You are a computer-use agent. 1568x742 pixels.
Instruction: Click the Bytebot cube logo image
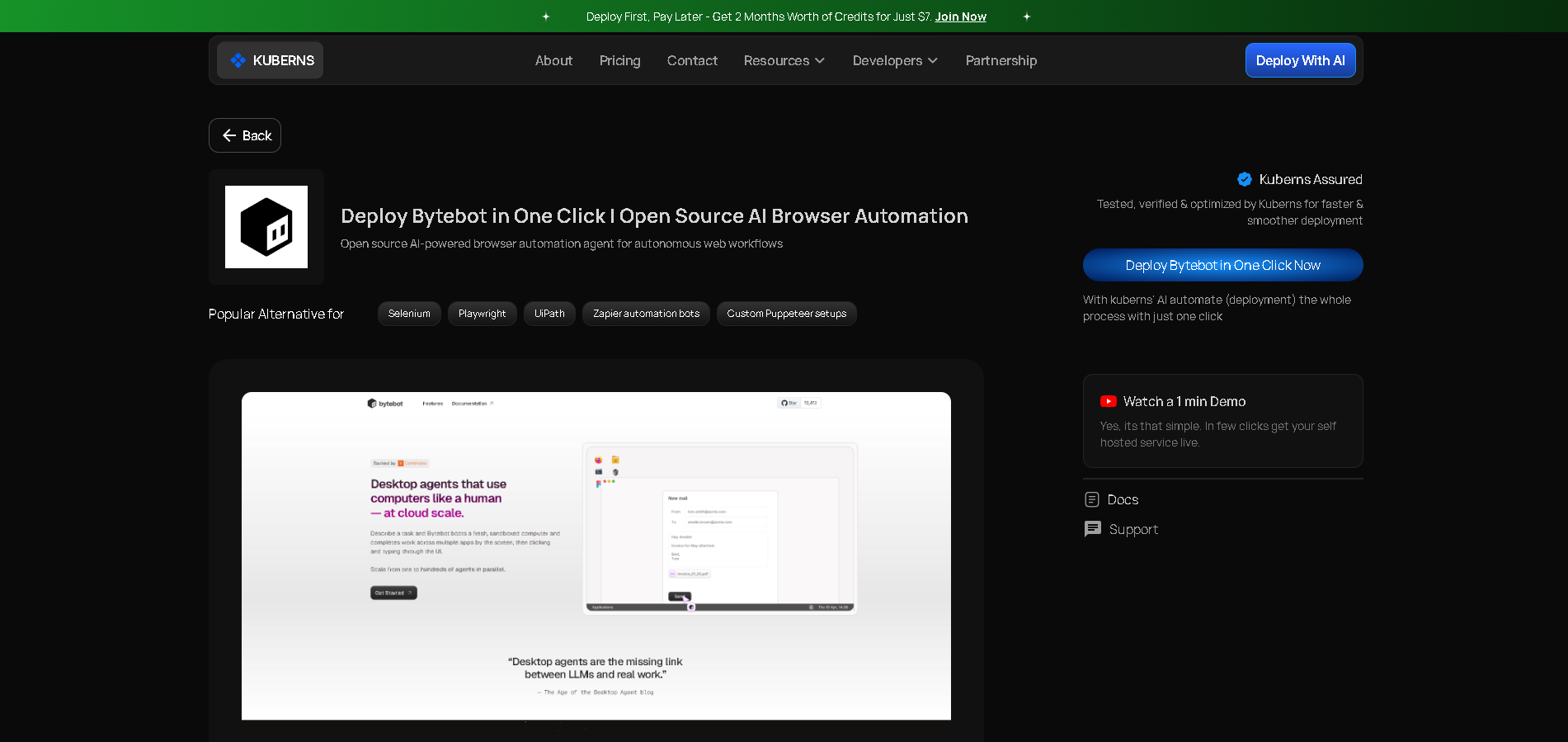pyautogui.click(x=266, y=227)
